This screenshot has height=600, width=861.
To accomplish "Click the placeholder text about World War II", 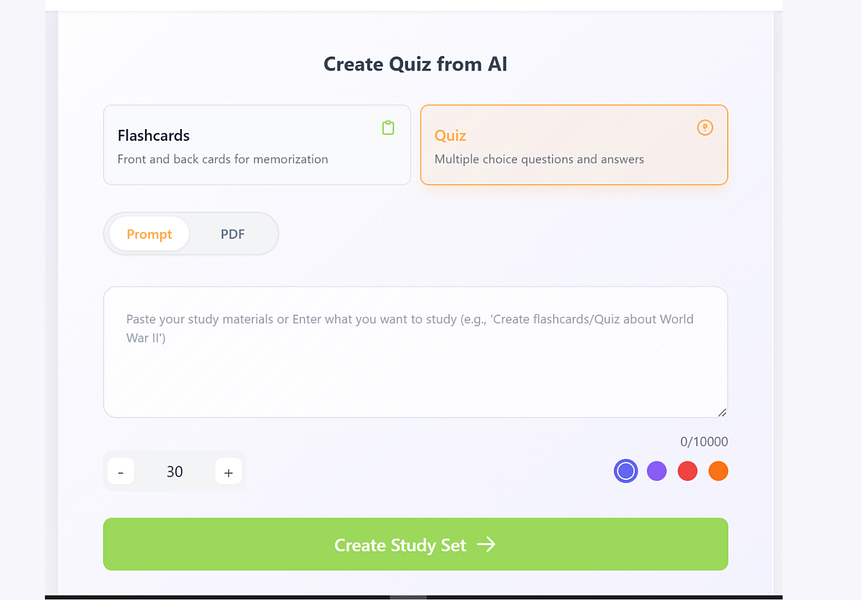I will [409, 328].
